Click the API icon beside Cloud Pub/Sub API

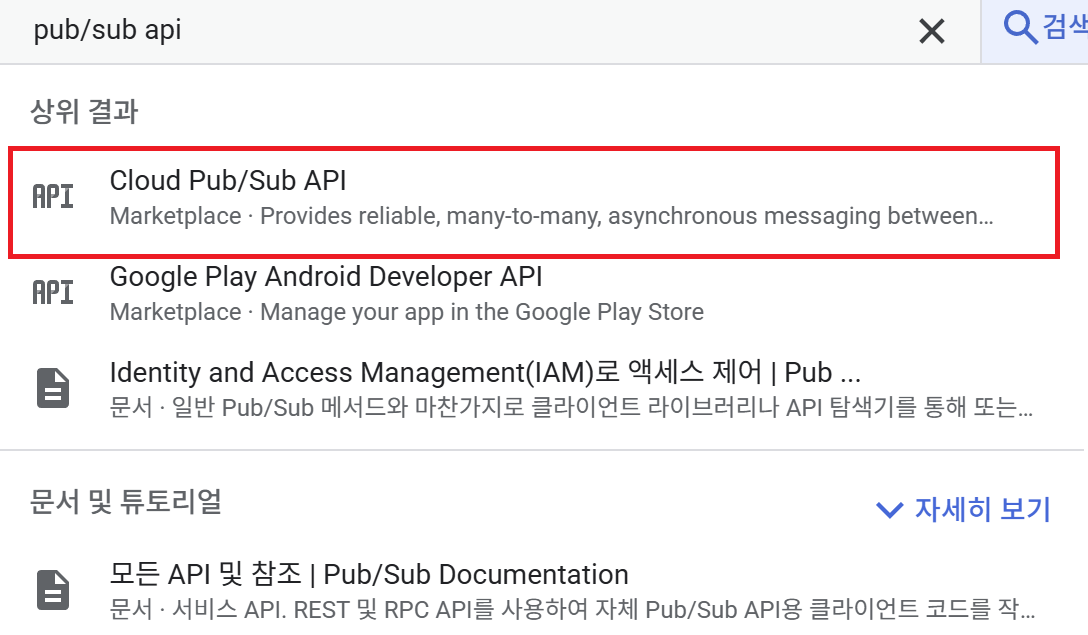[x=54, y=196]
